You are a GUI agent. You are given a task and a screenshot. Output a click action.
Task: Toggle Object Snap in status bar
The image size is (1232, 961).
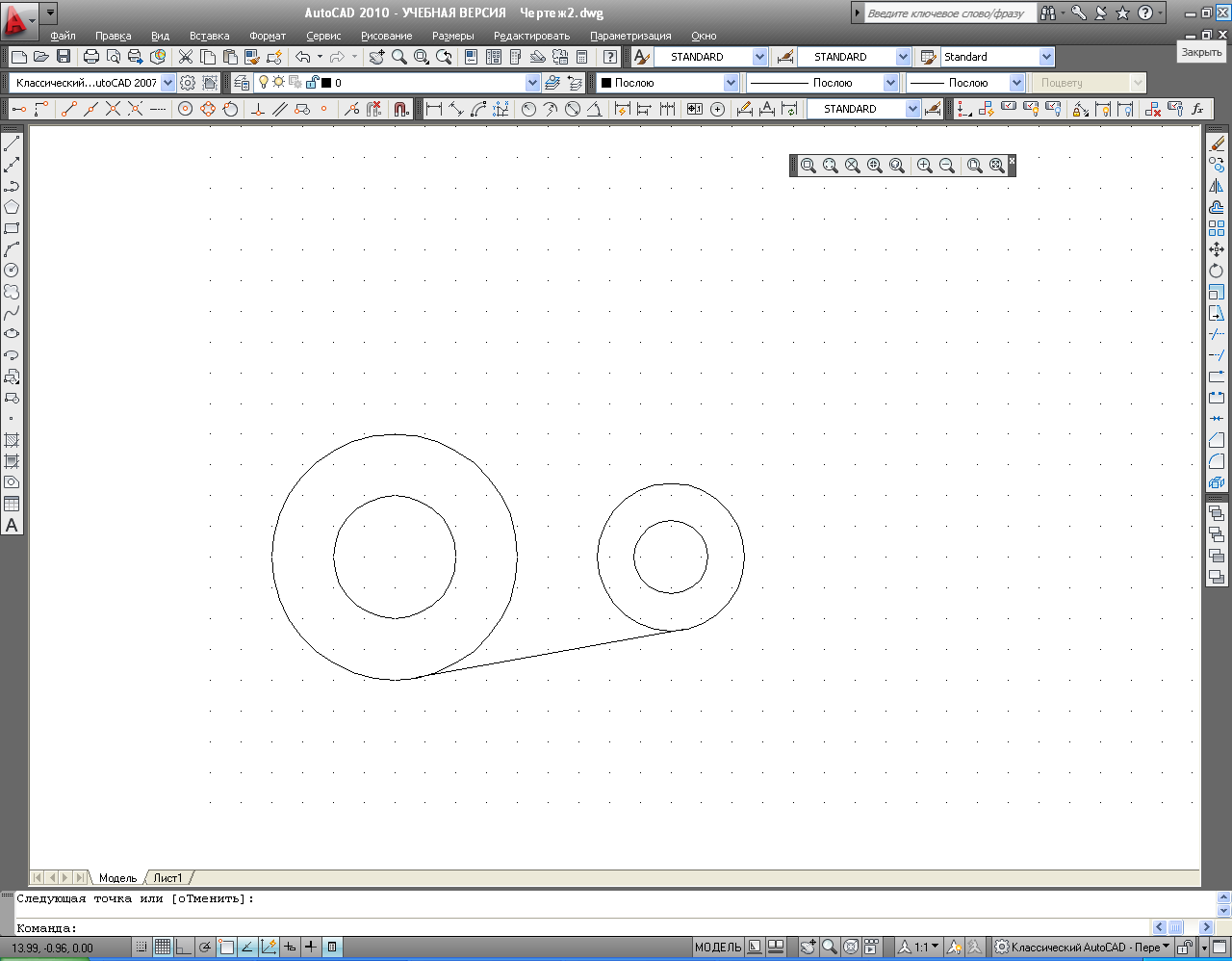tap(226, 948)
